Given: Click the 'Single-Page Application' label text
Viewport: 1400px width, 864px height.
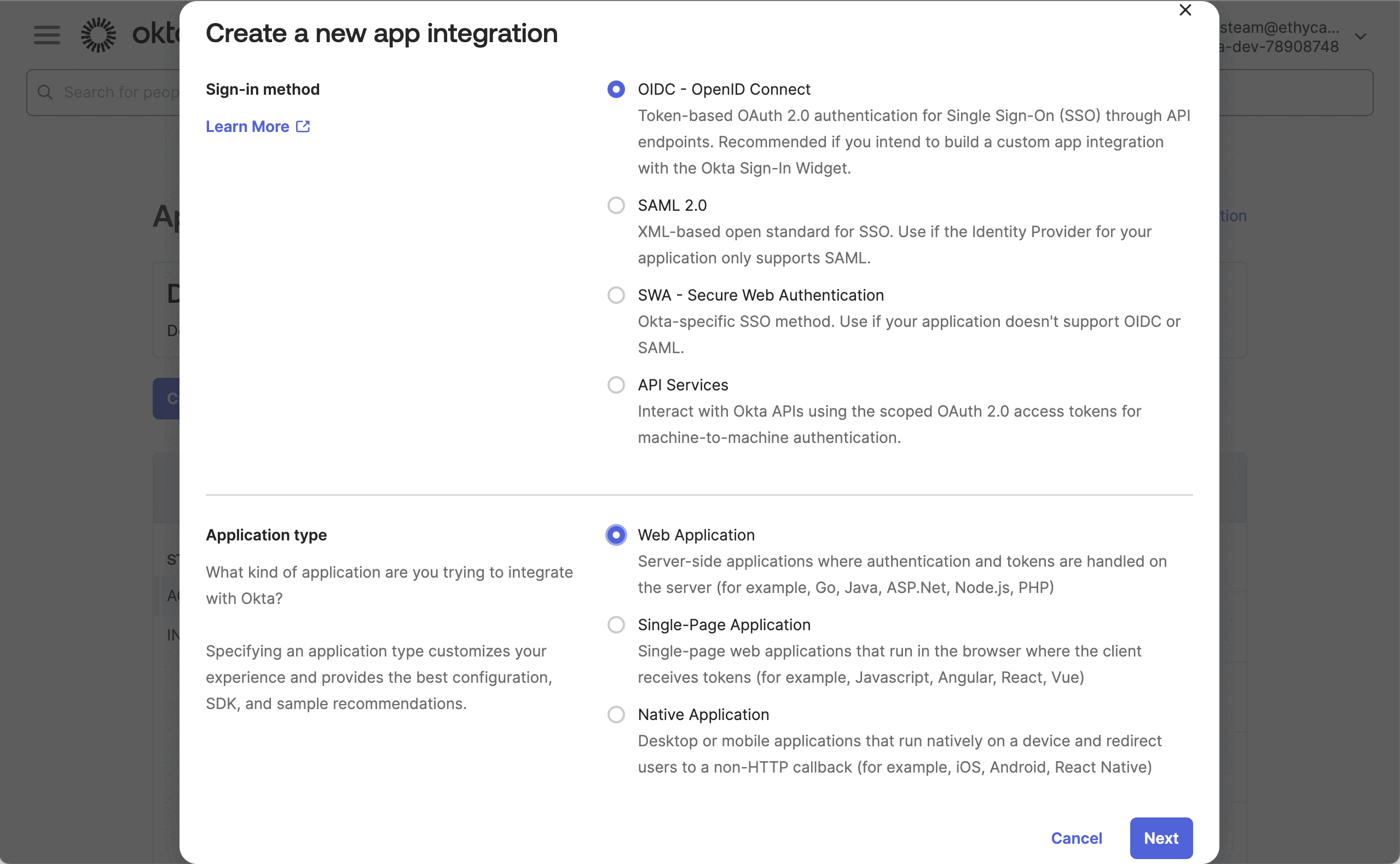Looking at the screenshot, I should (724, 625).
